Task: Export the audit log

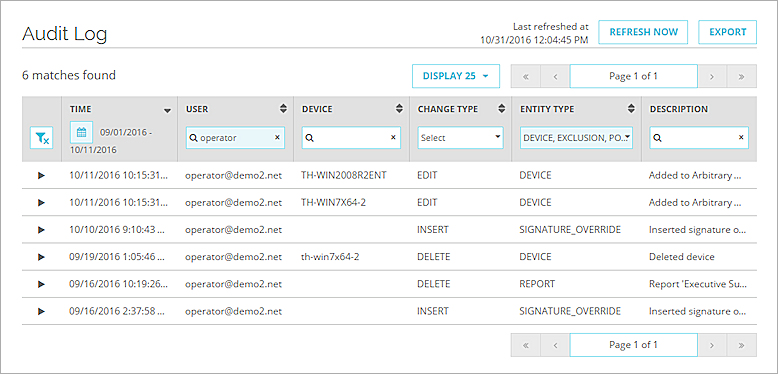Action: [x=727, y=32]
